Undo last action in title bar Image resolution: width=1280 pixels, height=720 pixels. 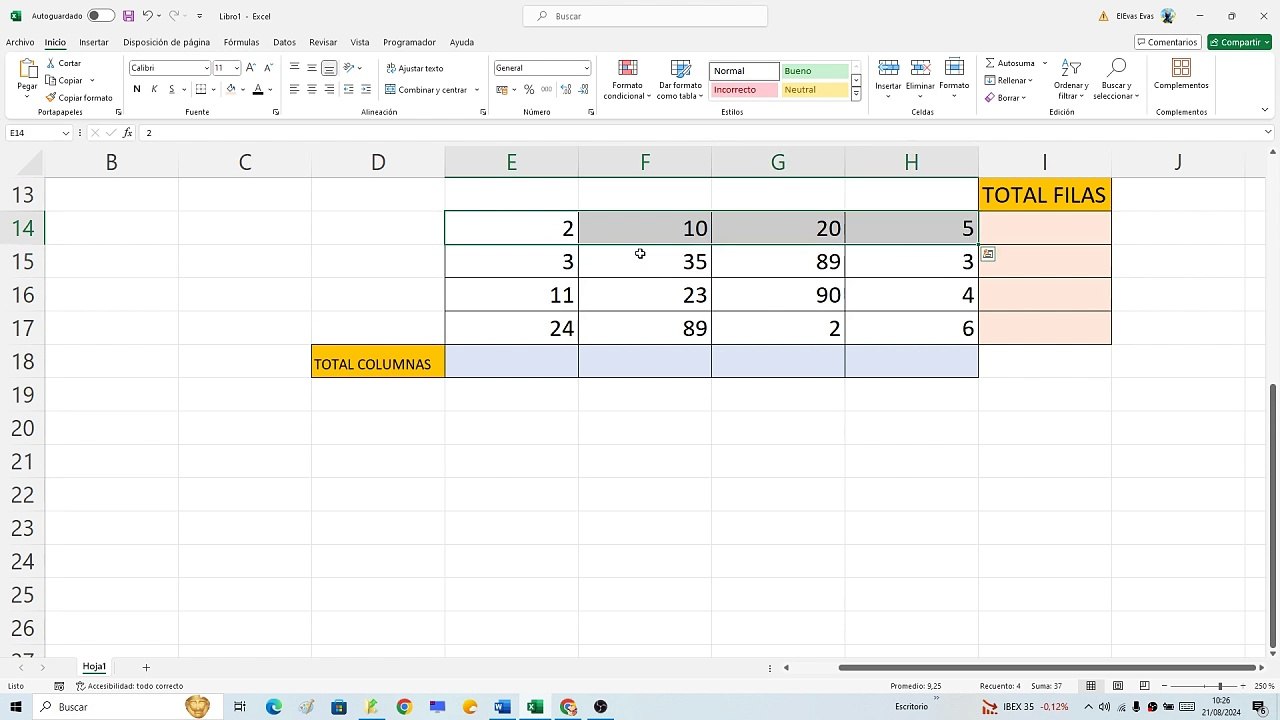coord(147,16)
